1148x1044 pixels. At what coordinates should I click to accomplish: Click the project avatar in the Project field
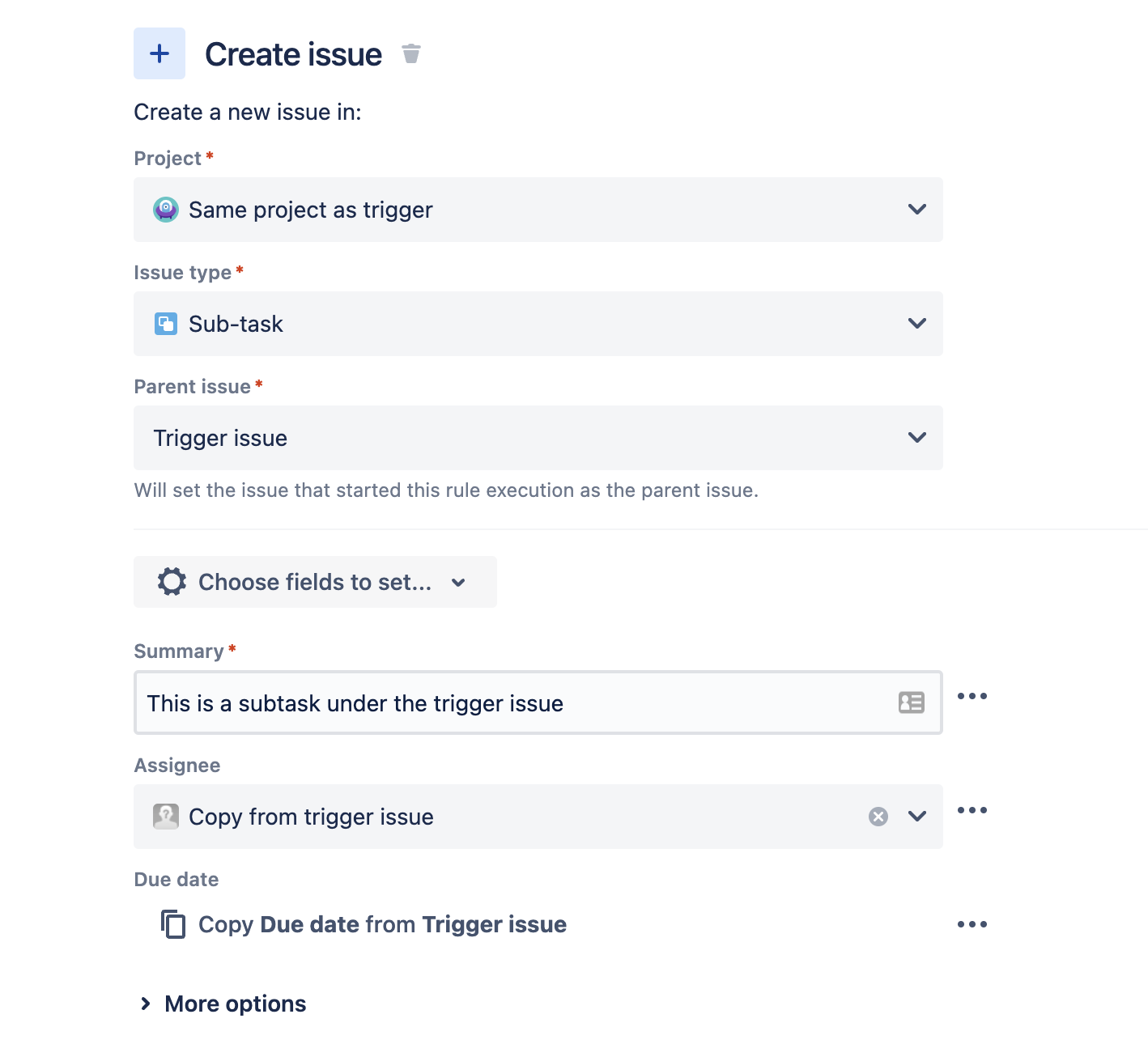click(x=165, y=210)
